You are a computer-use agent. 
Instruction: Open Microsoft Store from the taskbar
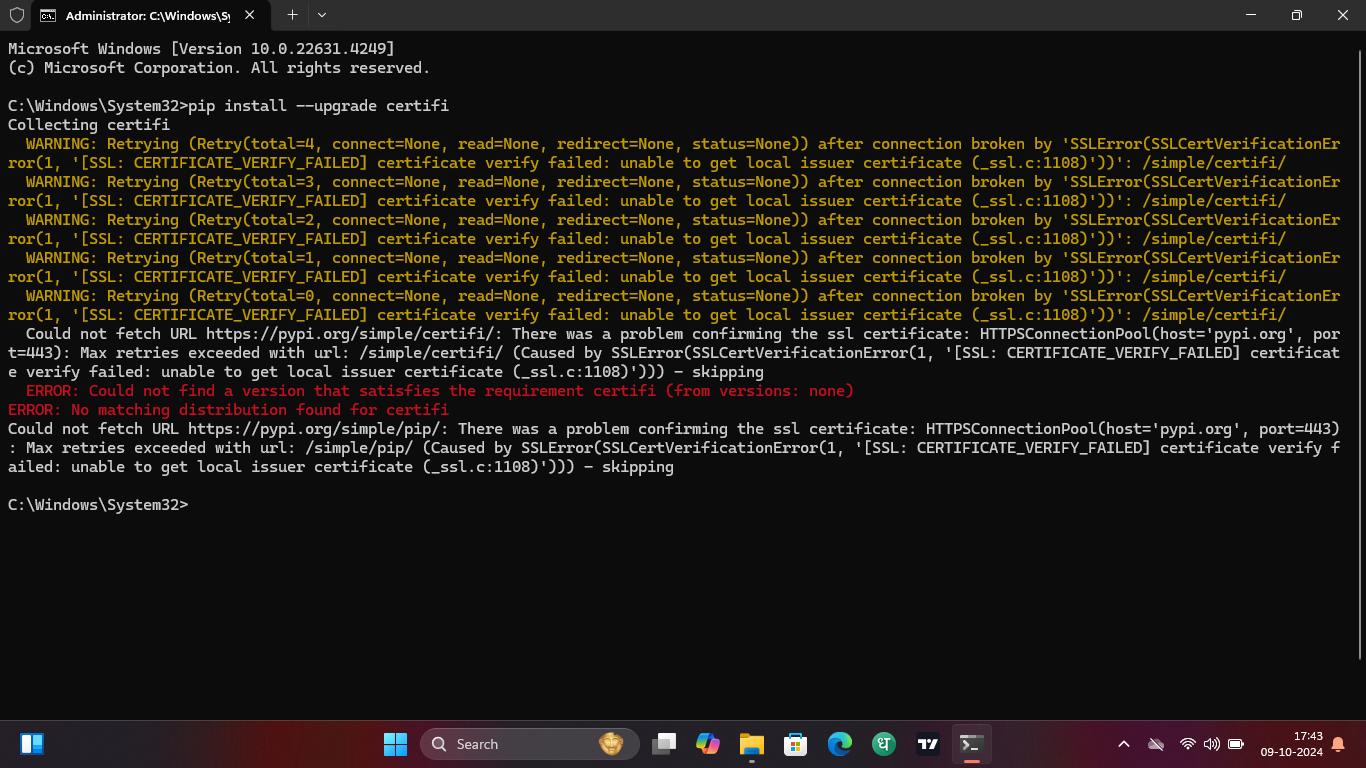click(x=795, y=744)
